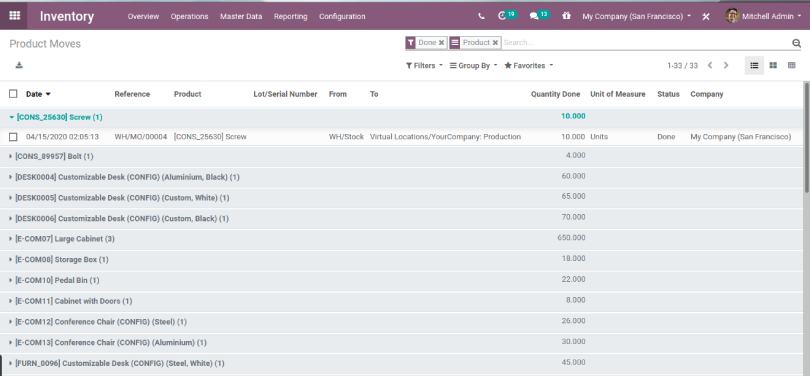Click the gift icon in top bar
The width and height of the screenshot is (810, 376).
point(566,16)
